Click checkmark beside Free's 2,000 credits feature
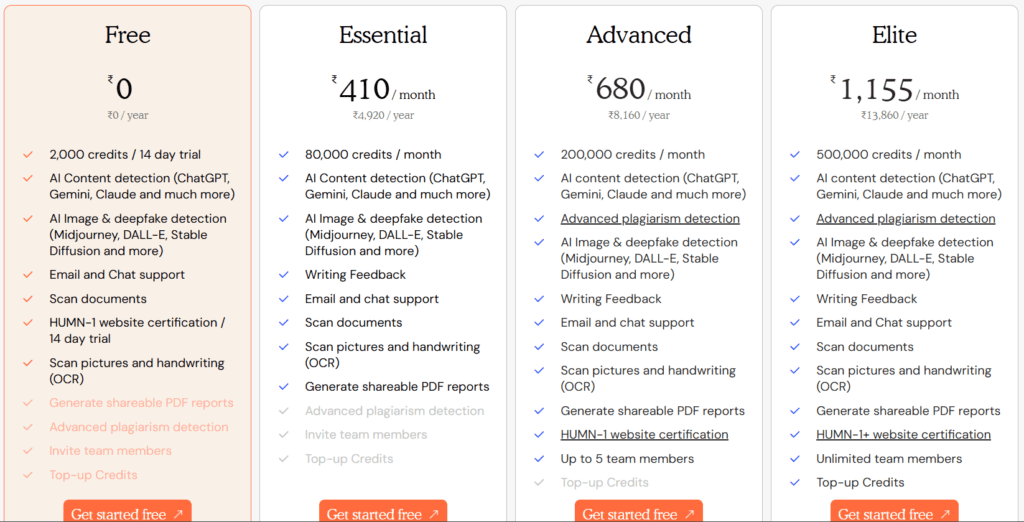Viewport: 1024px width, 522px height. (28, 155)
